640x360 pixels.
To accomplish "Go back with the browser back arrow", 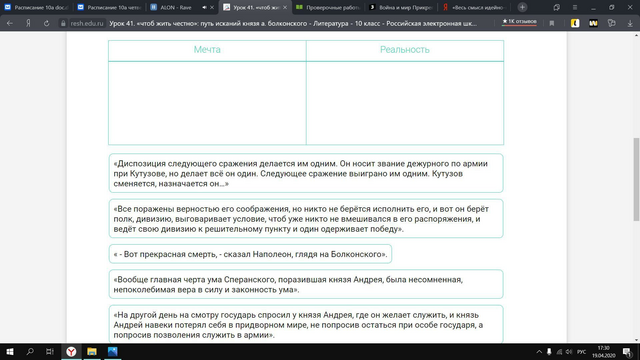I will [x=10, y=23].
